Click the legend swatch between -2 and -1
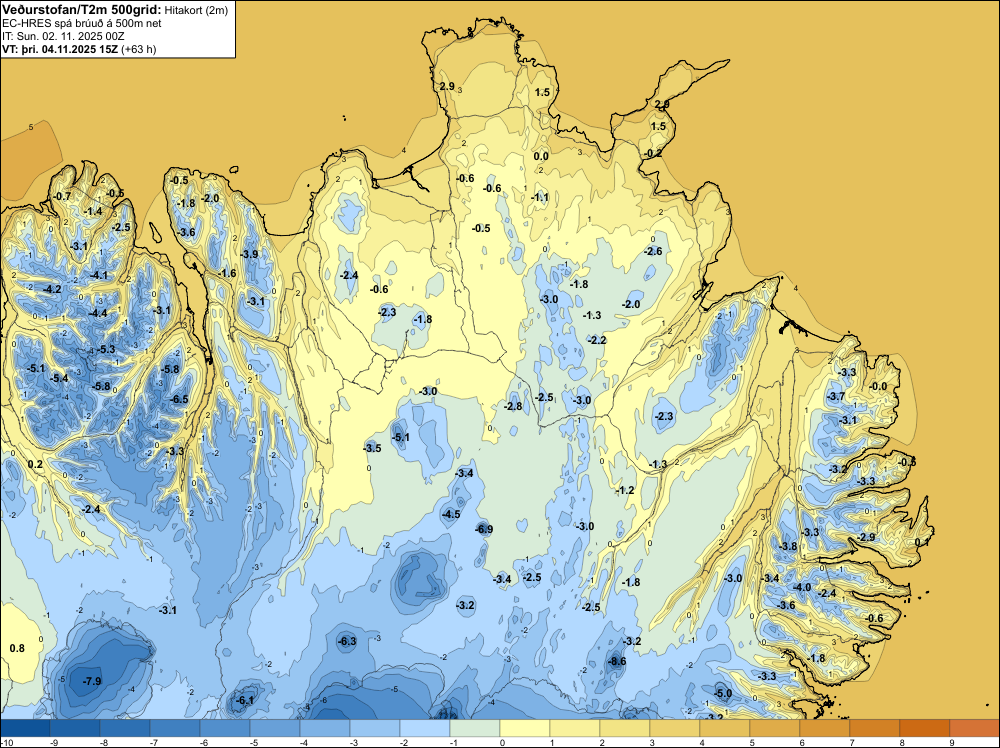This screenshot has height=748, width=1000. tap(425, 728)
